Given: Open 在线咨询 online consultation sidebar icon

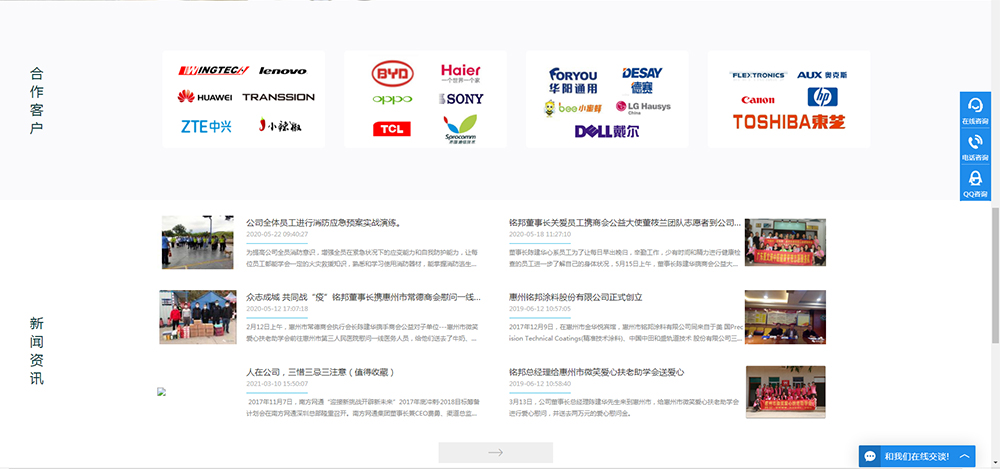Looking at the screenshot, I should (x=975, y=110).
